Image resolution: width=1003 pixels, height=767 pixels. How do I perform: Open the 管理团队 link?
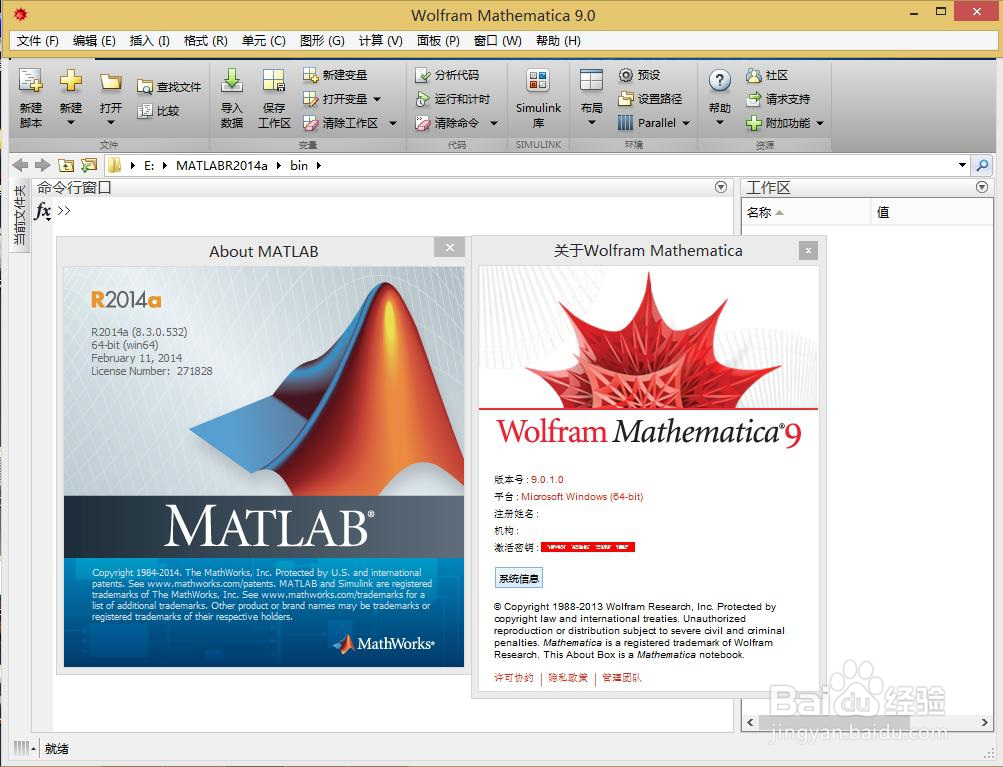[x=622, y=677]
